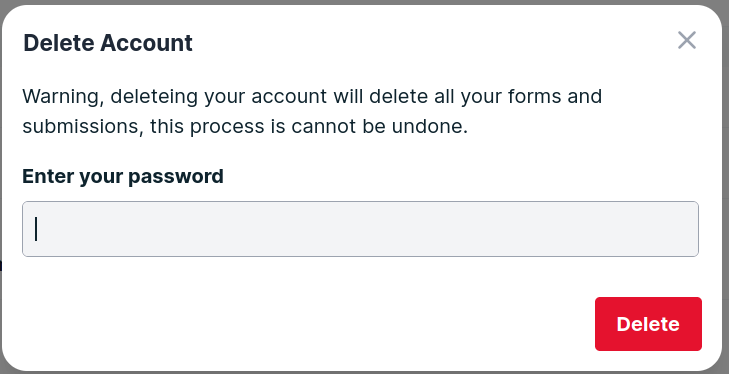Place cursor at text caret in password box

36,229
